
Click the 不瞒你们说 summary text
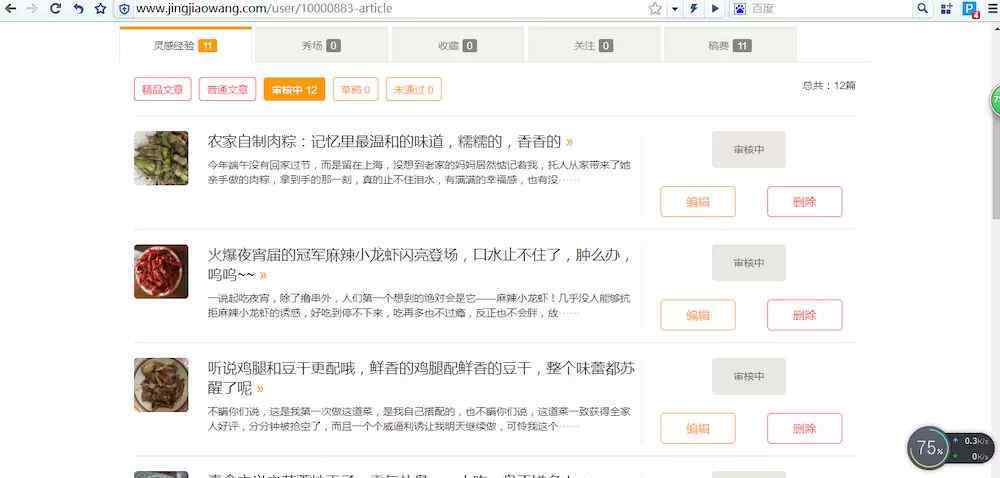tap(419, 419)
